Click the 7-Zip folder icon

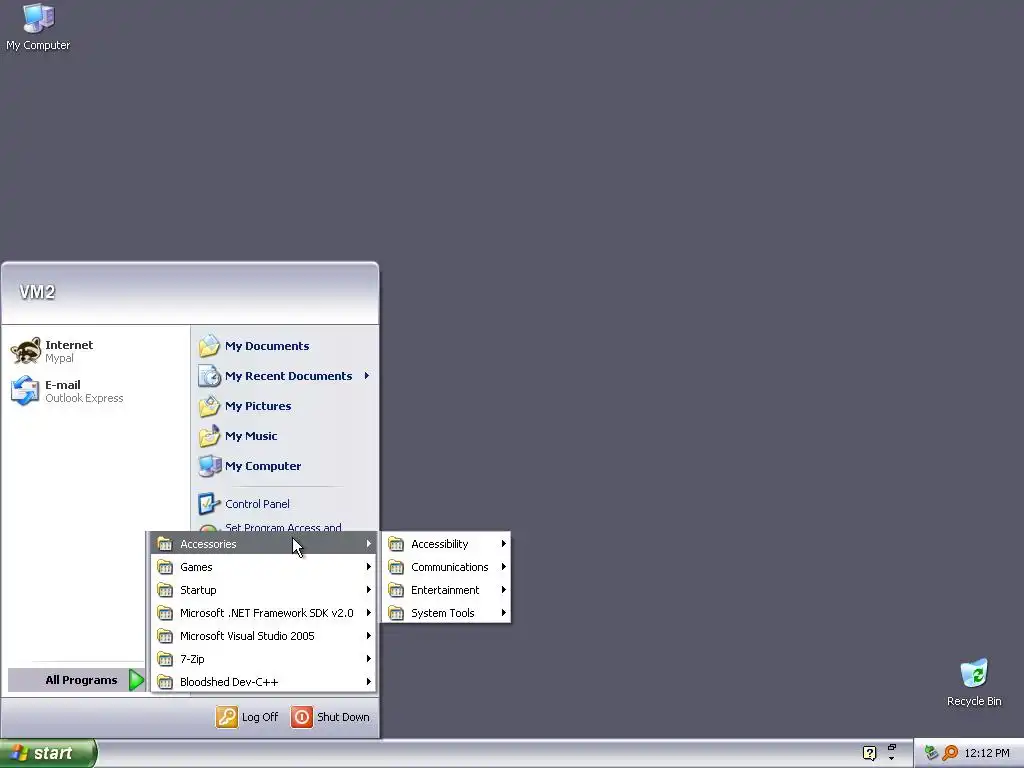click(165, 659)
